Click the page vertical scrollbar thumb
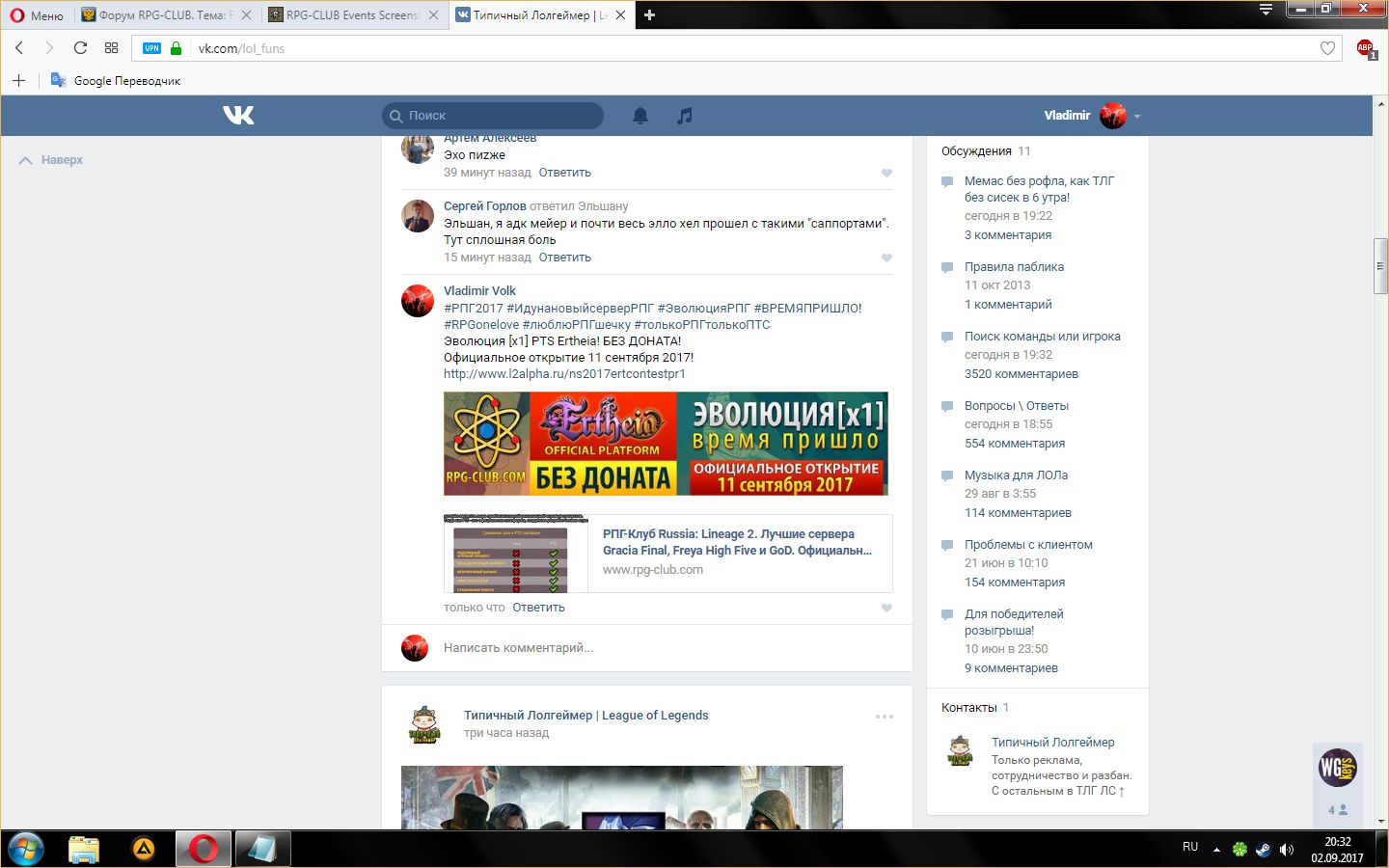 pos(1381,264)
